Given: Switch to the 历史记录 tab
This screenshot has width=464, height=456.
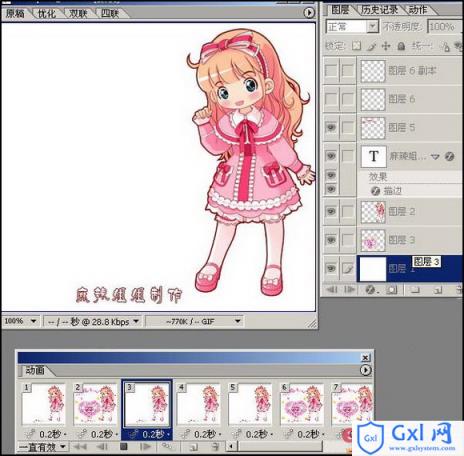Looking at the screenshot, I should coord(379,10).
